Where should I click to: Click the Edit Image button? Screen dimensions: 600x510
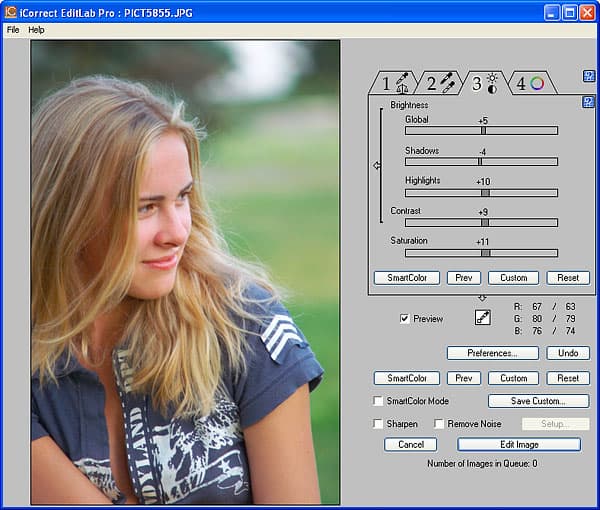(x=519, y=445)
